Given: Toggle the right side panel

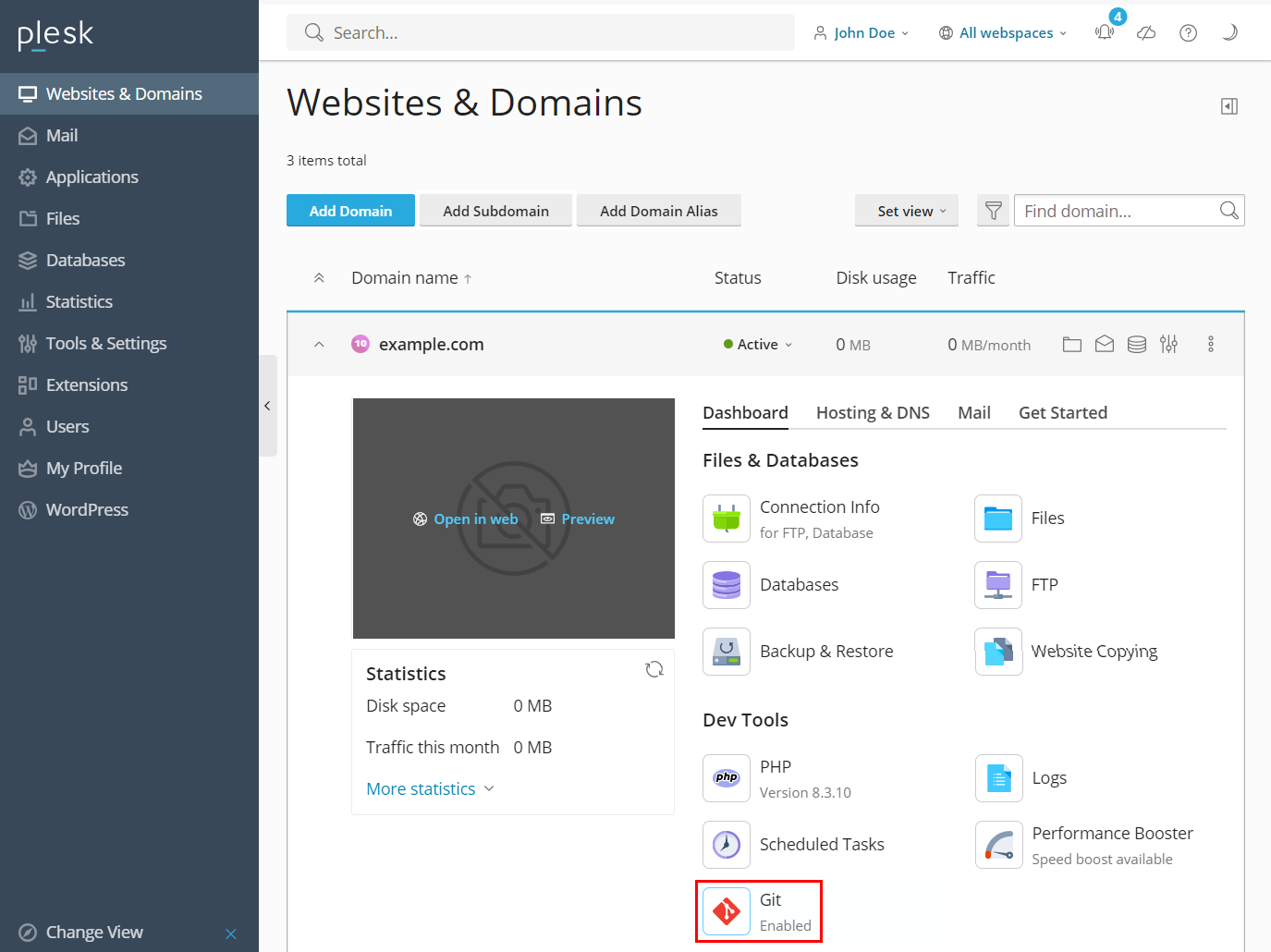Looking at the screenshot, I should pos(1229,106).
